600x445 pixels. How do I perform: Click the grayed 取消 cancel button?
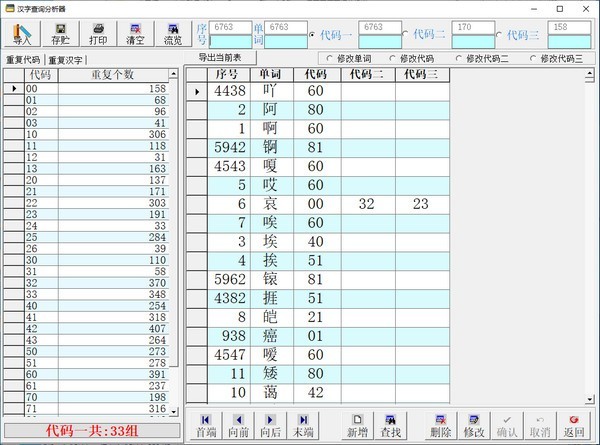[x=540, y=426]
